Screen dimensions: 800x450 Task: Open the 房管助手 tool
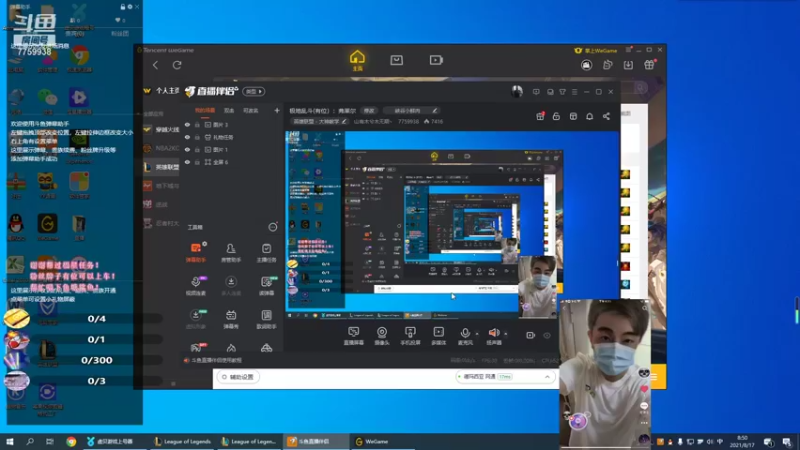tap(231, 252)
